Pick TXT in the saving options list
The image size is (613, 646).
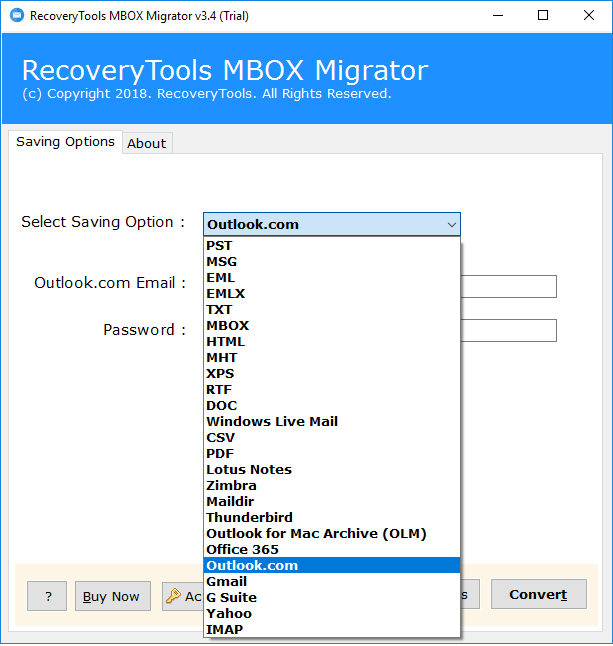click(x=332, y=309)
